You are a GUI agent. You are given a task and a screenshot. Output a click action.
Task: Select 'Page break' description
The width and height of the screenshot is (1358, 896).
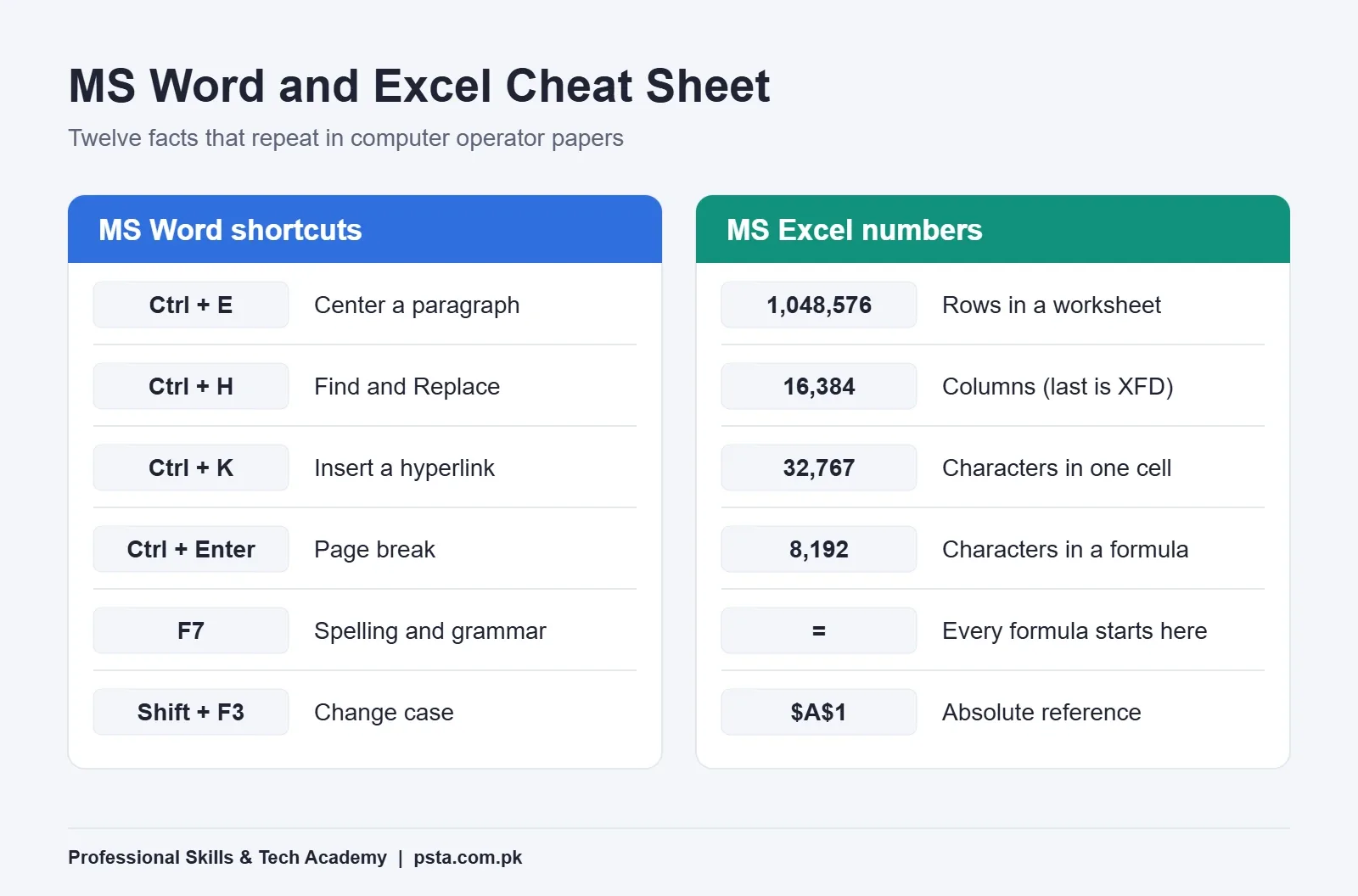(x=374, y=550)
